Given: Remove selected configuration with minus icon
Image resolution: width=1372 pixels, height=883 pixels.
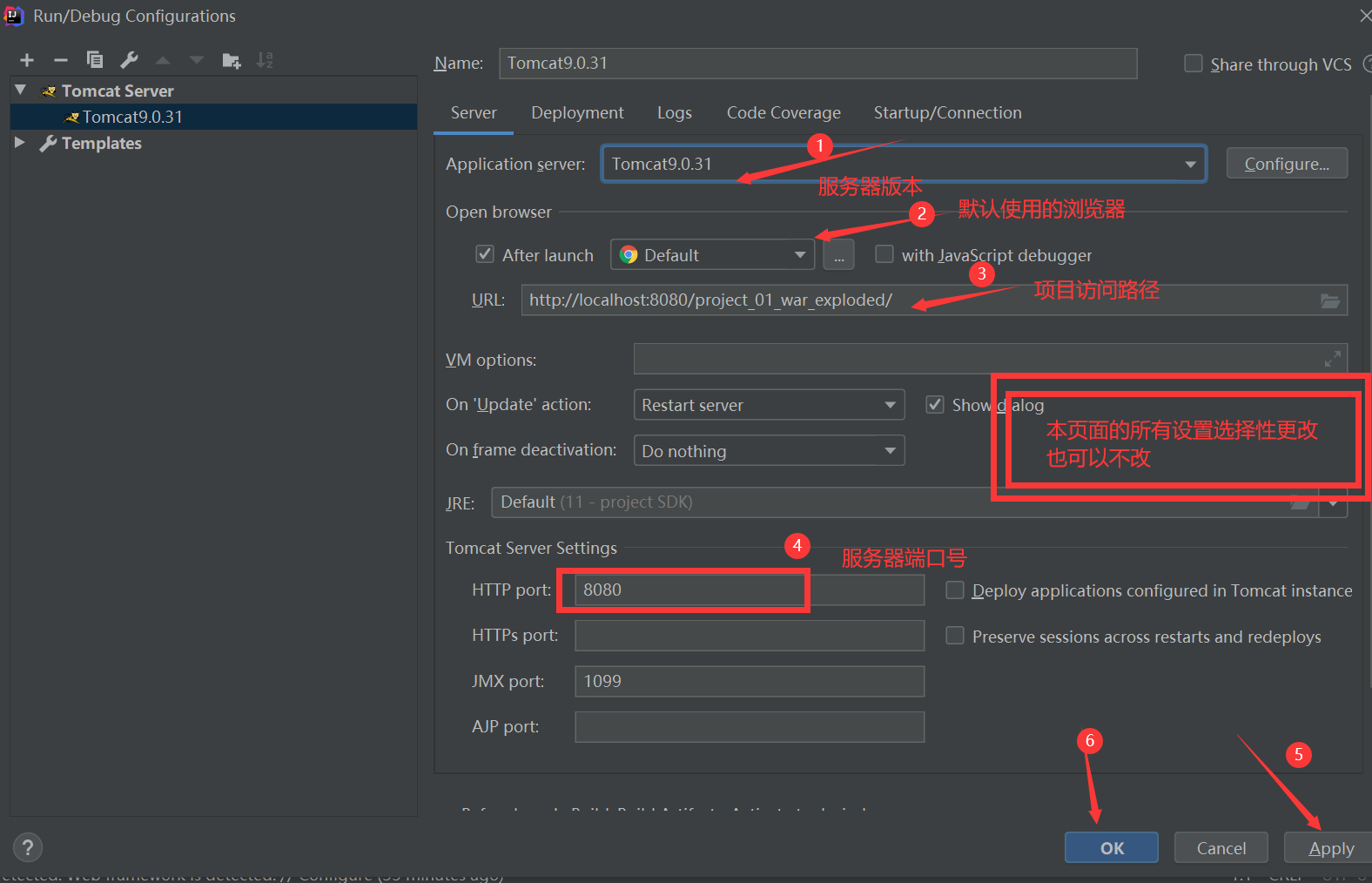Looking at the screenshot, I should click(x=61, y=60).
